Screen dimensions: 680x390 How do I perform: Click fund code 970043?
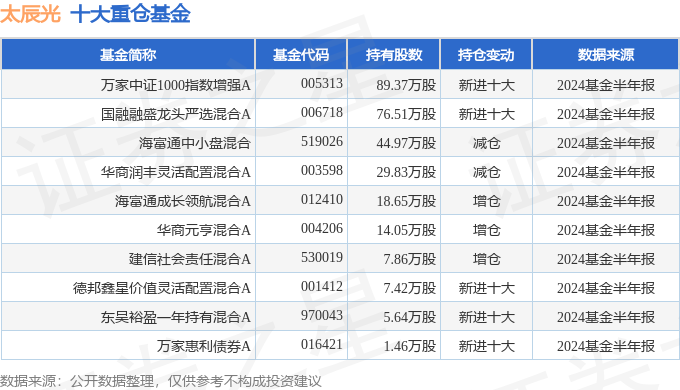[x=322, y=316]
